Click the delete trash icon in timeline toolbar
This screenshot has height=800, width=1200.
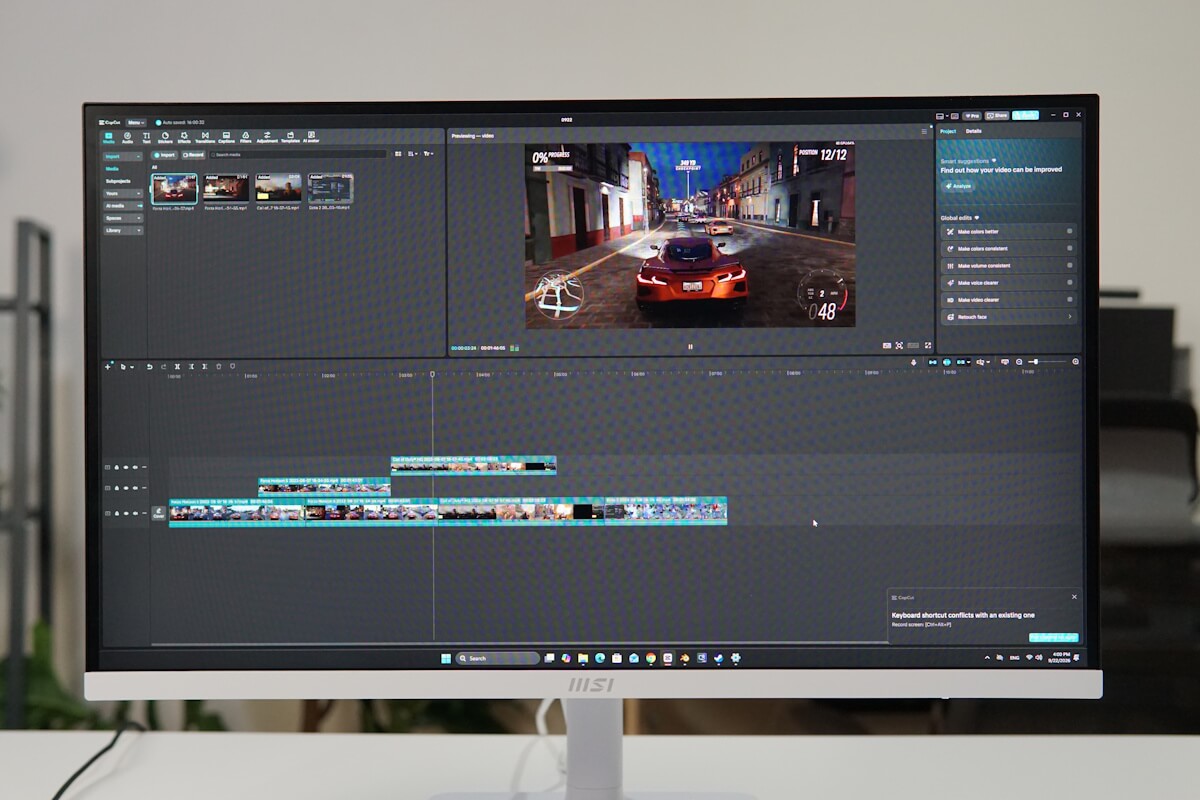click(x=218, y=367)
